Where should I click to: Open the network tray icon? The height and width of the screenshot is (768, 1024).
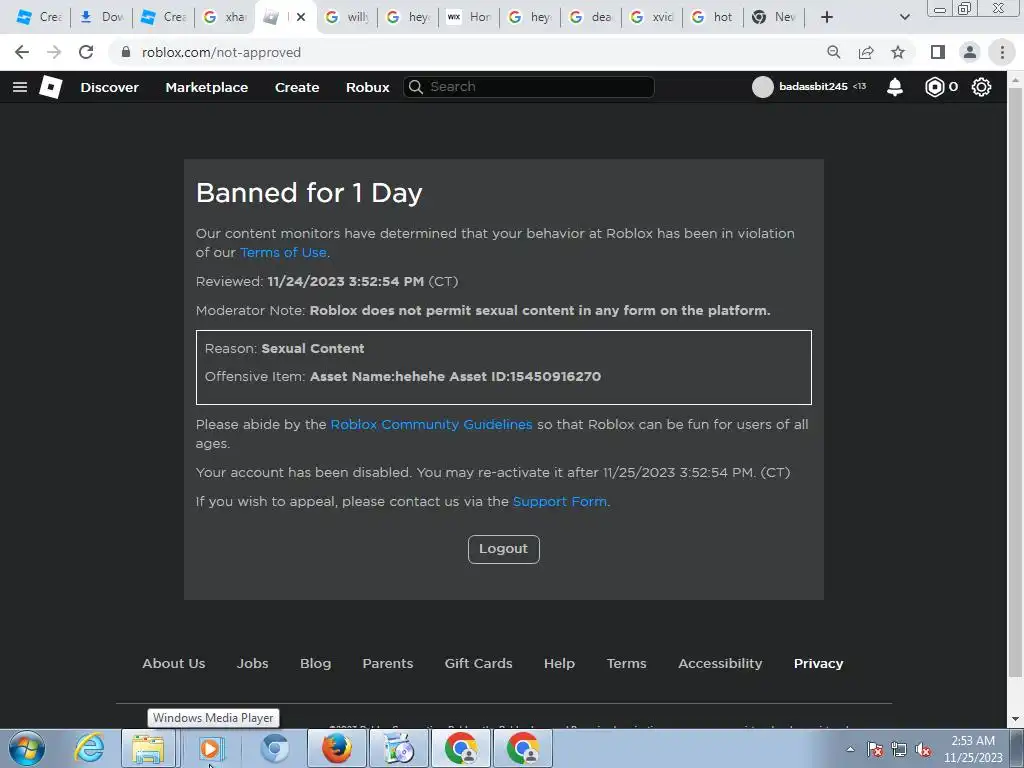[x=899, y=750]
